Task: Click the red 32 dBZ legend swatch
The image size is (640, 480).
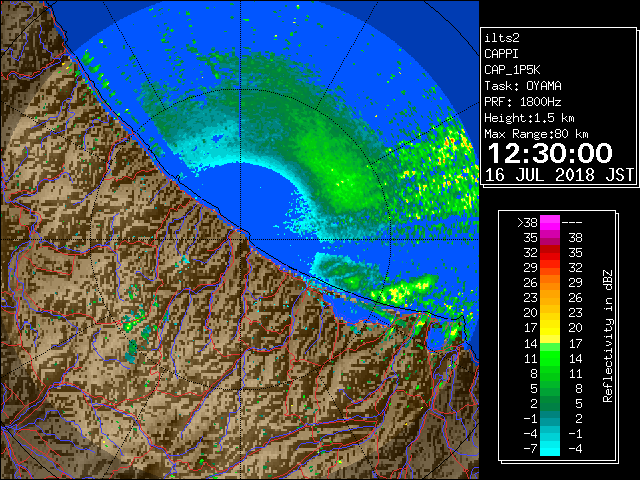Action: pos(549,253)
